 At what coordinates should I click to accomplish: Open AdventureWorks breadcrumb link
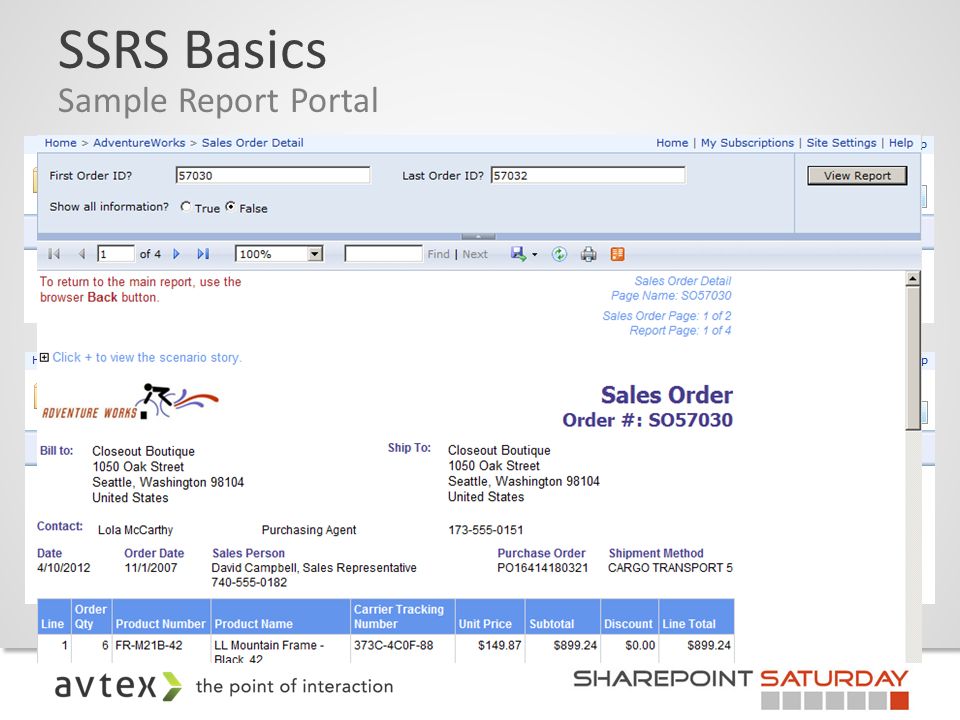tap(139, 143)
